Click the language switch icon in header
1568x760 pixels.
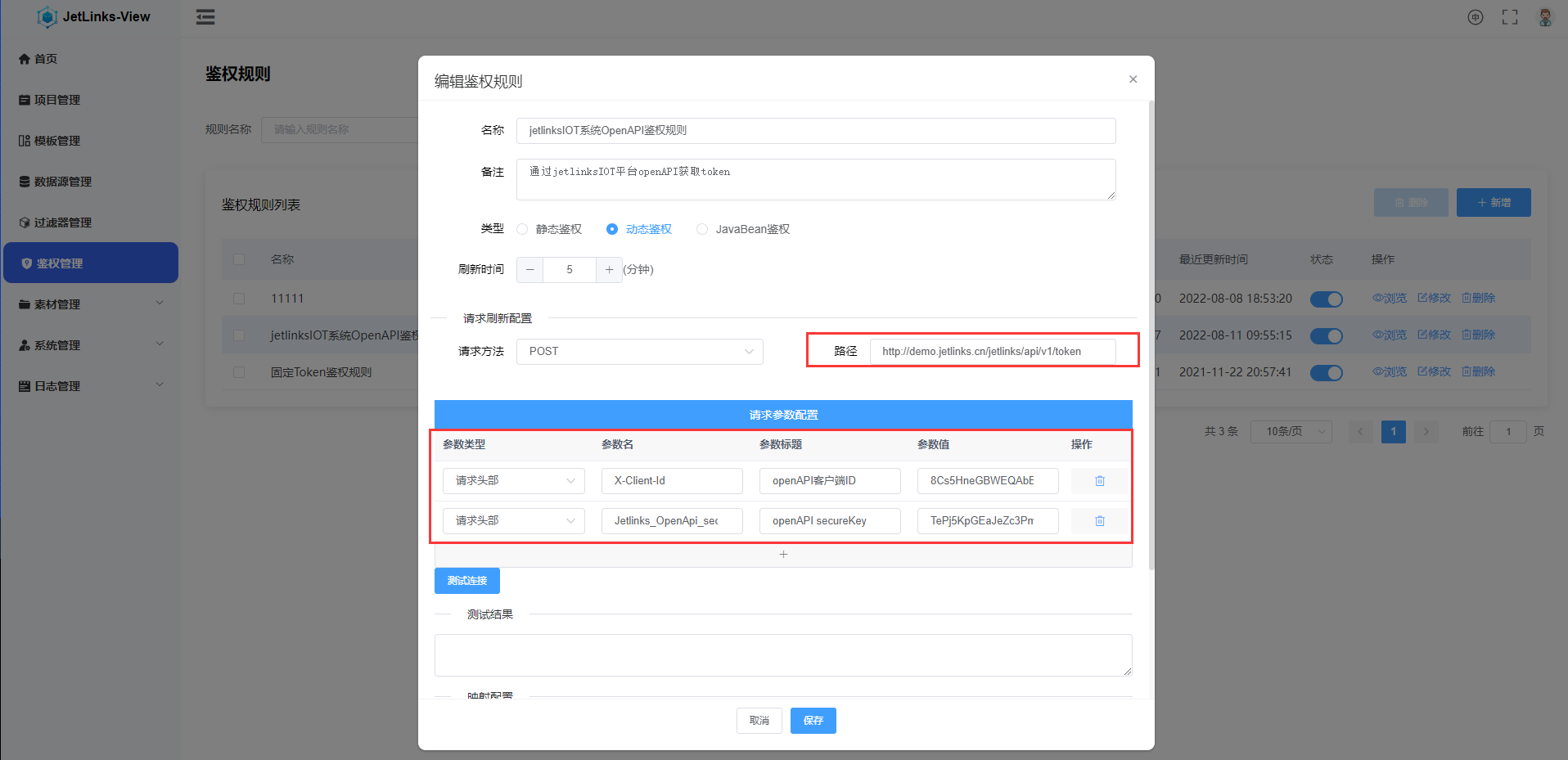tap(1476, 17)
